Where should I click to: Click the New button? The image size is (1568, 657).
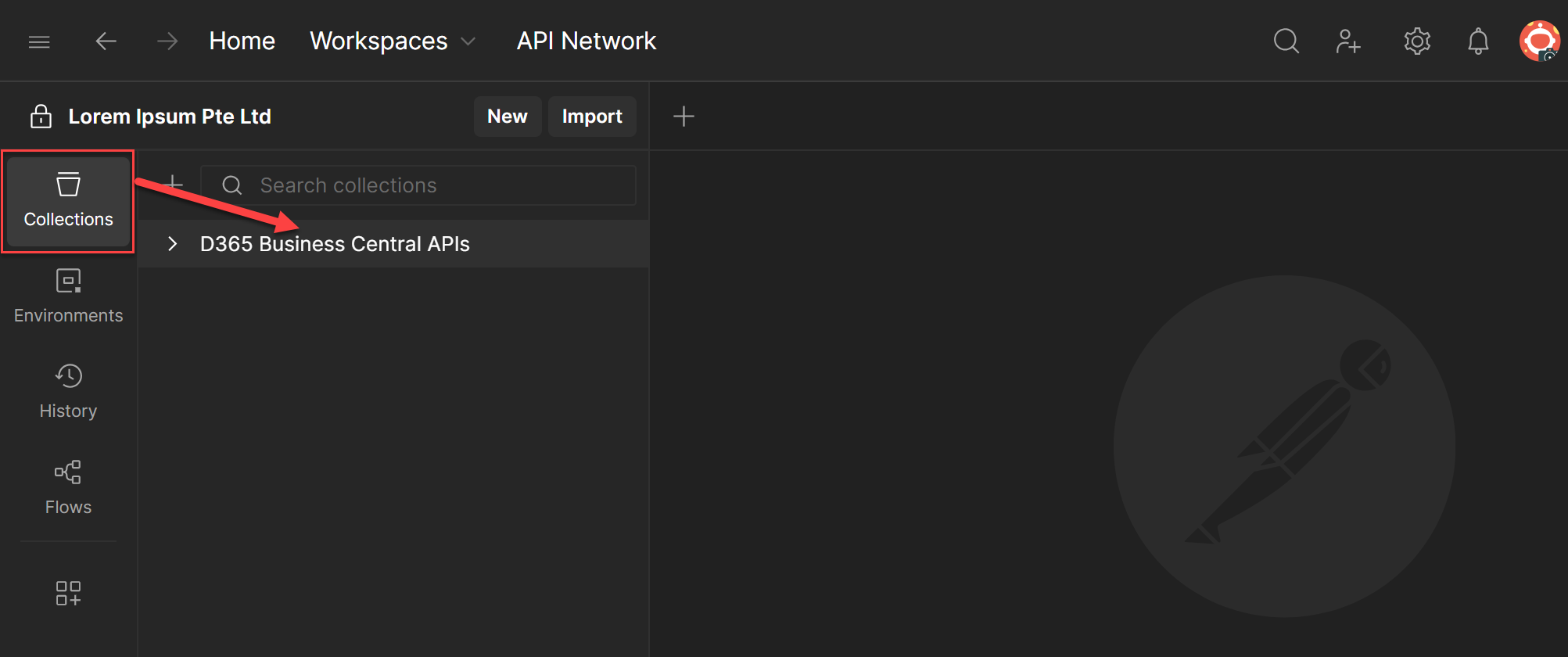[508, 117]
